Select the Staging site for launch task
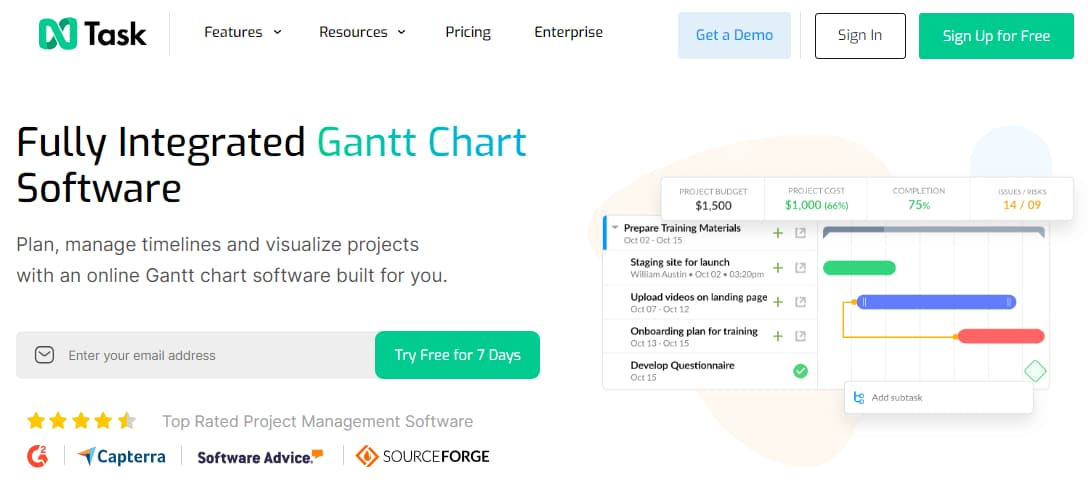The image size is (1088, 500). pos(679,262)
